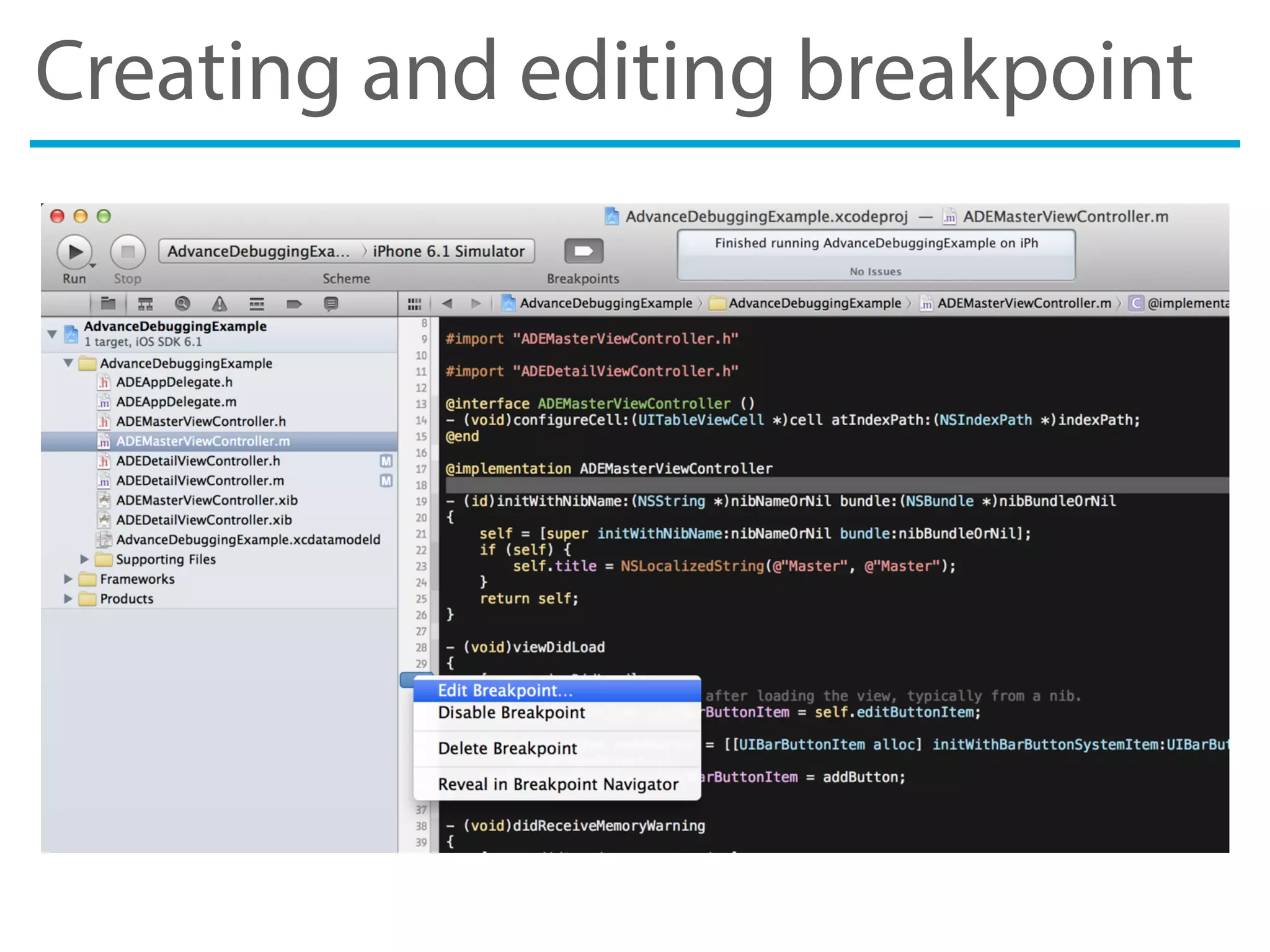Click the .m file icon in title bar

point(949,216)
